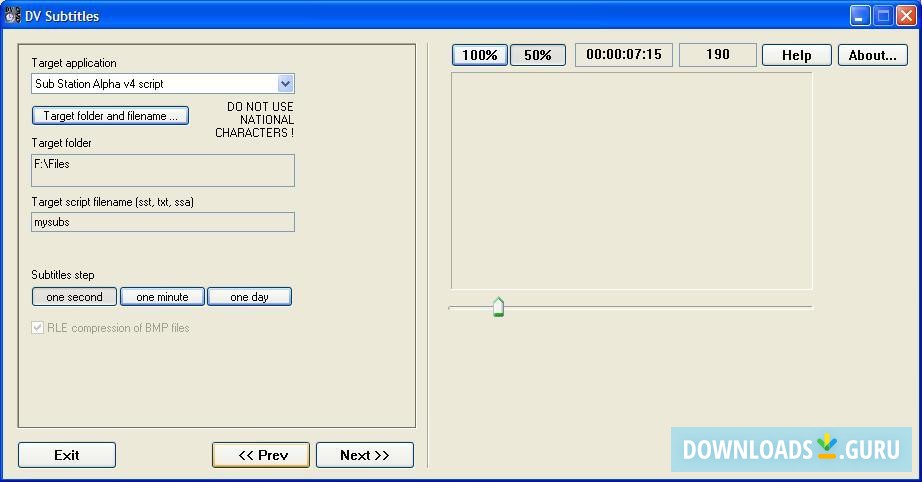Viewport: 922px width, 482px height.
Task: Click Target folder and filename button
Action: pos(111,116)
